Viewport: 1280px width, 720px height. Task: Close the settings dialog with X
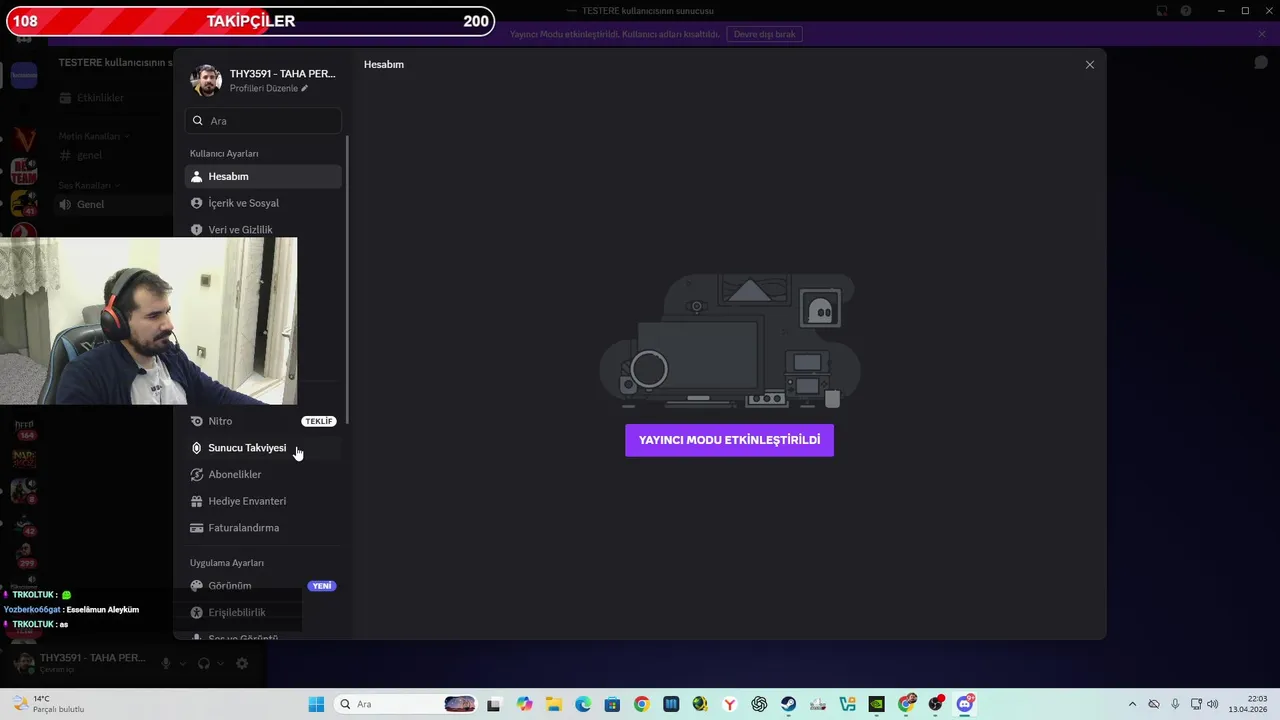1090,64
